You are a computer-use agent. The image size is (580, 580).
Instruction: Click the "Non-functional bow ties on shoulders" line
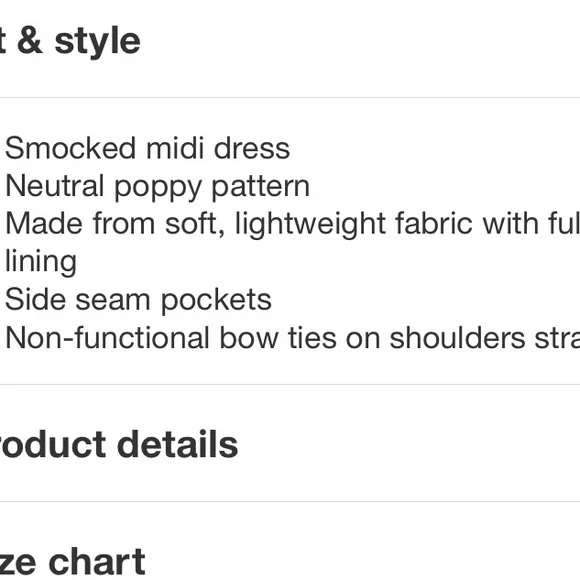(x=293, y=338)
